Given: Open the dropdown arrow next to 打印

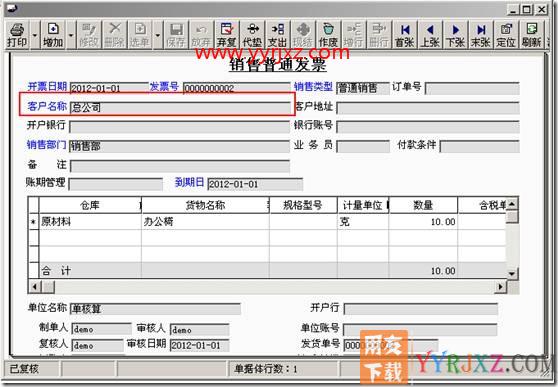Looking at the screenshot, I should [x=35, y=35].
